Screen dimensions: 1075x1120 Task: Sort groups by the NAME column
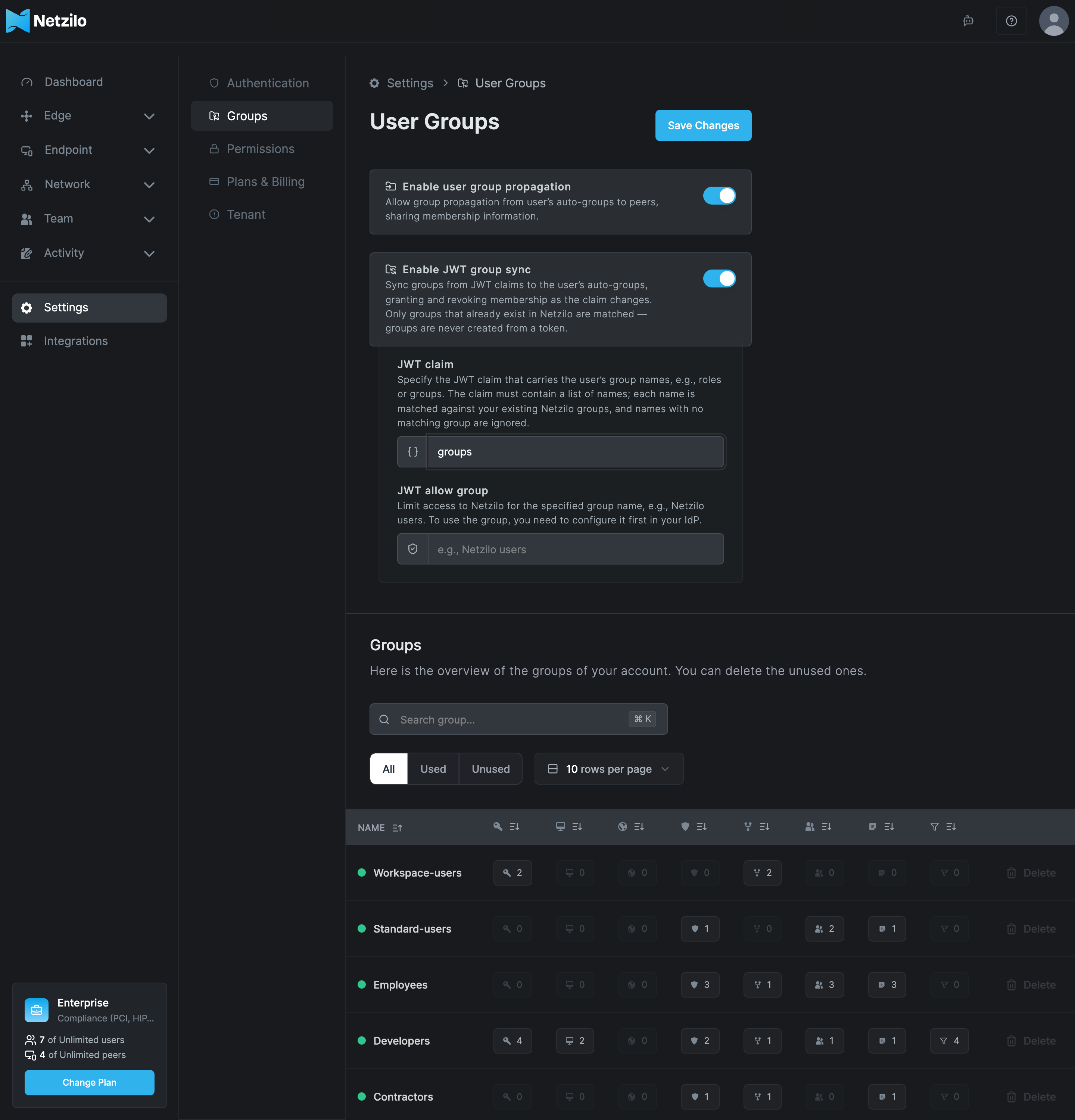tap(380, 827)
